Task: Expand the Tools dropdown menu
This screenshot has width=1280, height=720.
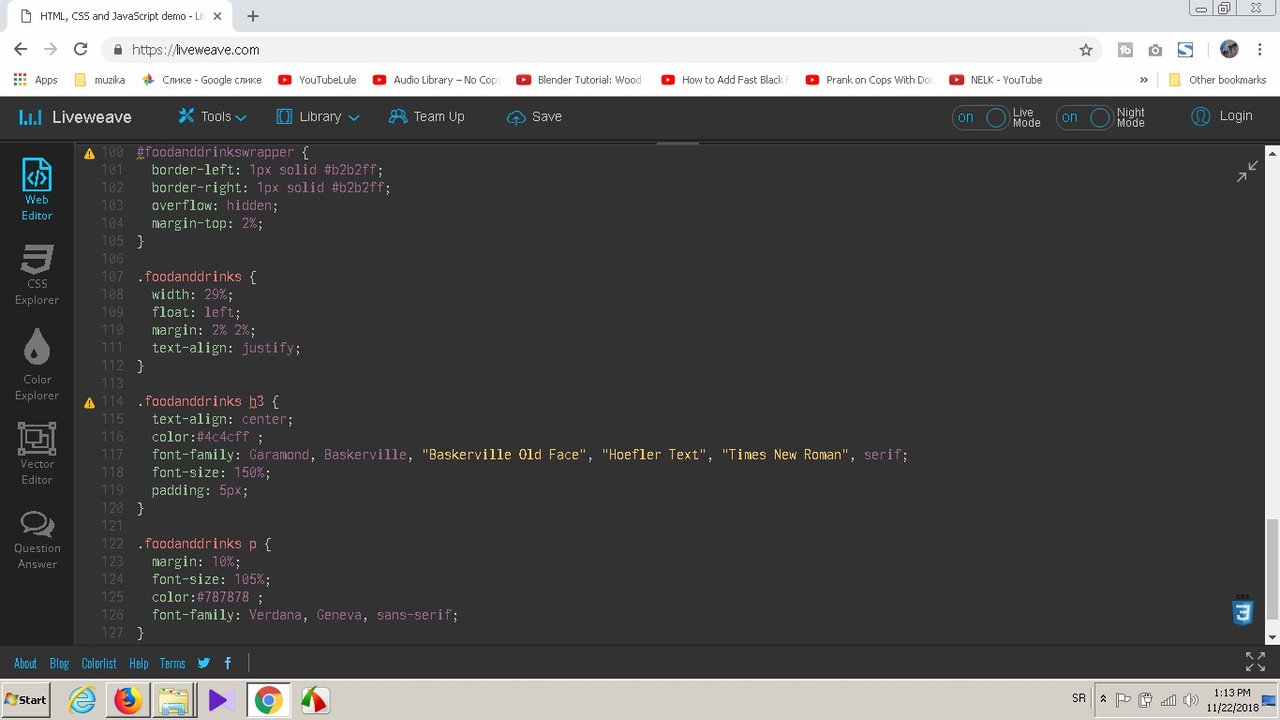Action: click(212, 117)
